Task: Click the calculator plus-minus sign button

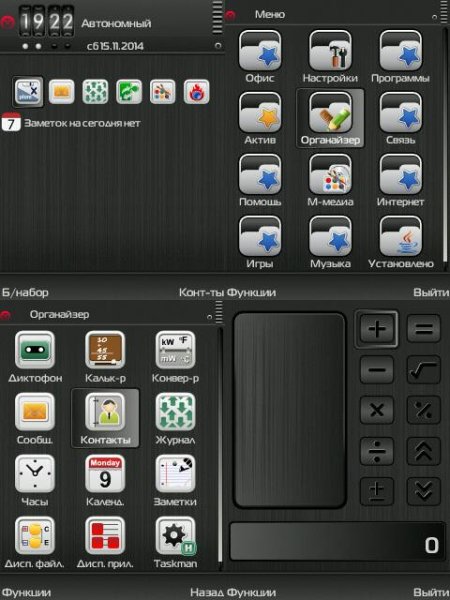Action: [377, 492]
